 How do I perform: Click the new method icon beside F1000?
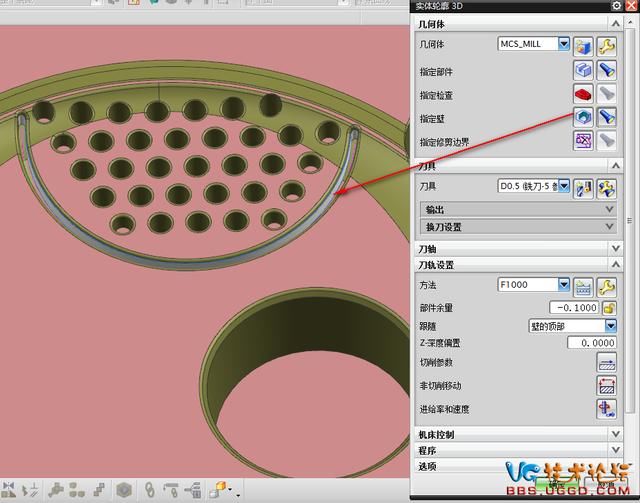[583, 287]
